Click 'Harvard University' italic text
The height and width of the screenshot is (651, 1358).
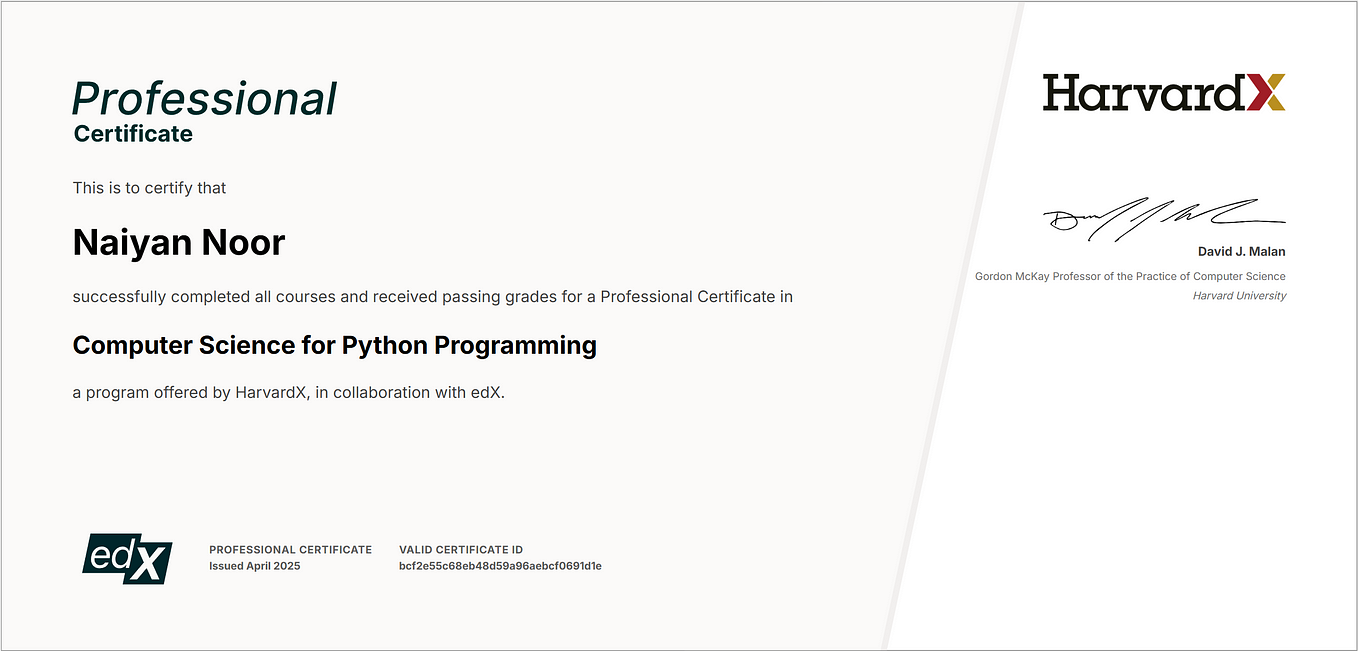(x=1240, y=296)
